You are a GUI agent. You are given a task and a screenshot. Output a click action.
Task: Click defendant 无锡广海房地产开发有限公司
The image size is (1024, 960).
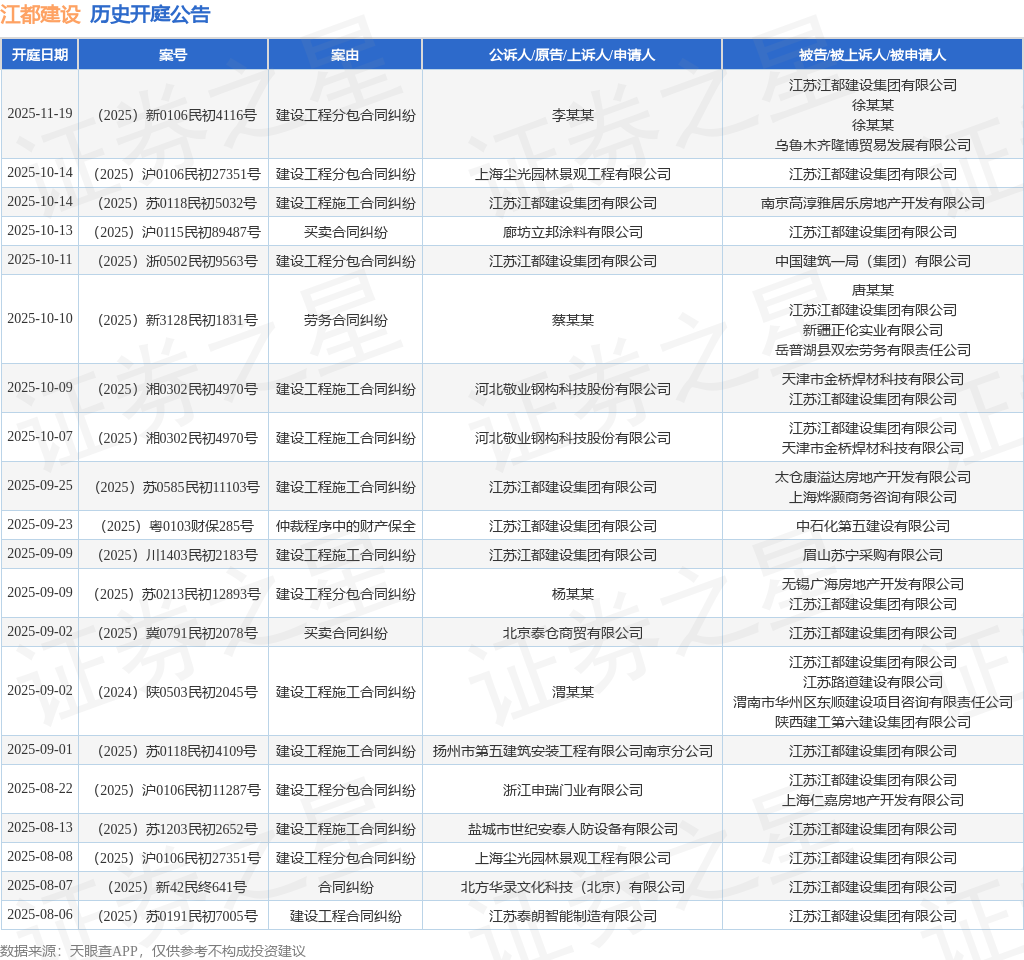tap(872, 584)
